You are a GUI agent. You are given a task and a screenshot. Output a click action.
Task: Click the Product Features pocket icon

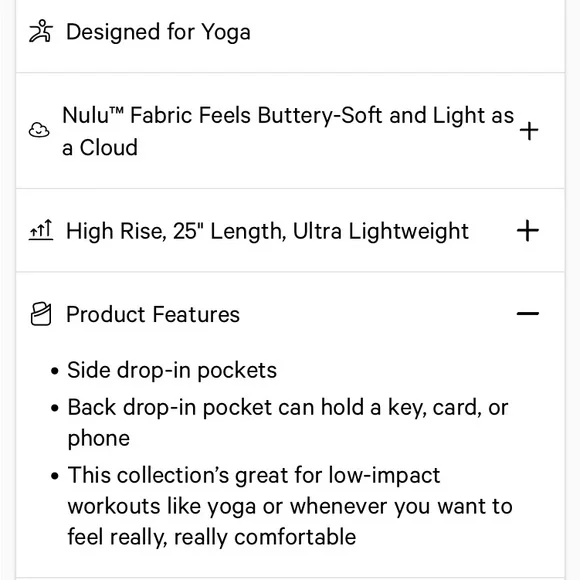(41, 314)
